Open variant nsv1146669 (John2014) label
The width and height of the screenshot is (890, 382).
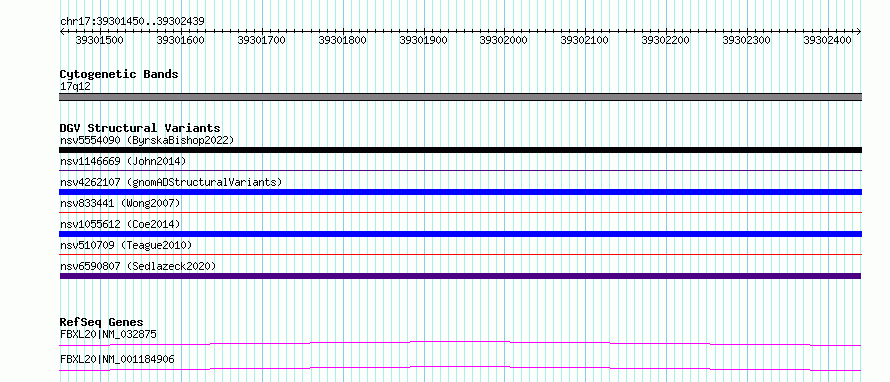coord(123,161)
